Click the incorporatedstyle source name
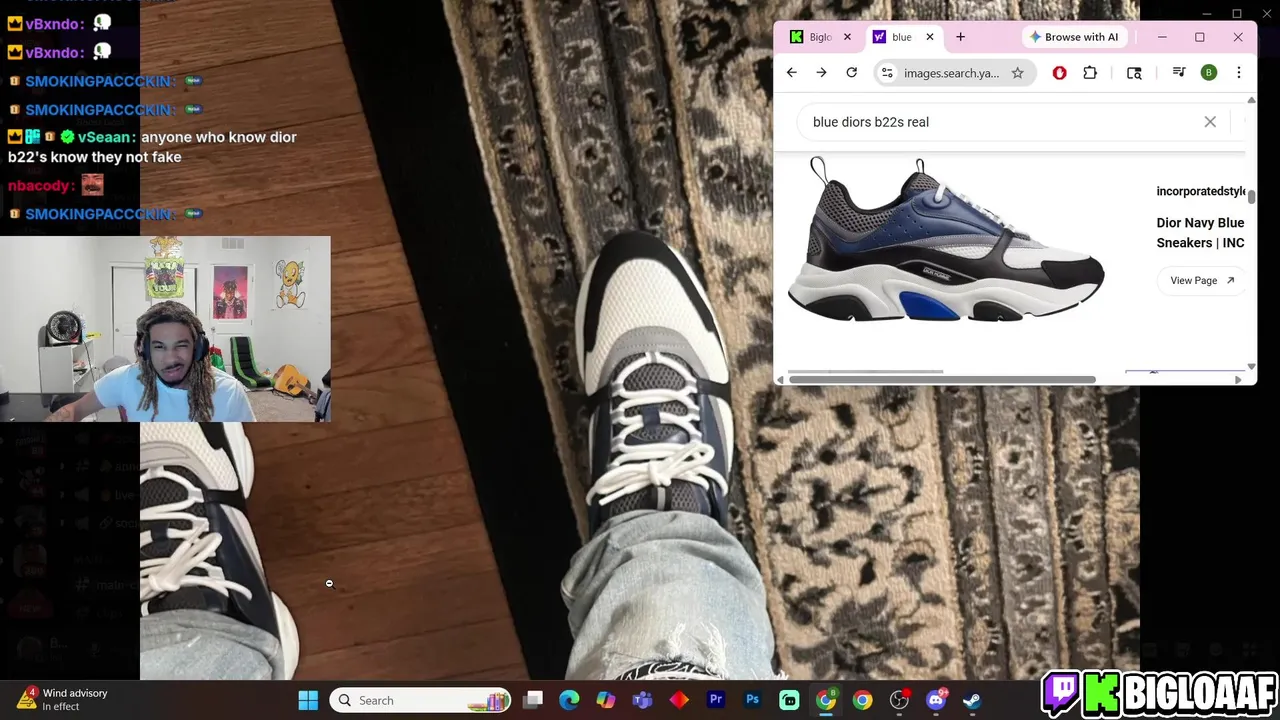The image size is (1280, 720). click(1201, 191)
